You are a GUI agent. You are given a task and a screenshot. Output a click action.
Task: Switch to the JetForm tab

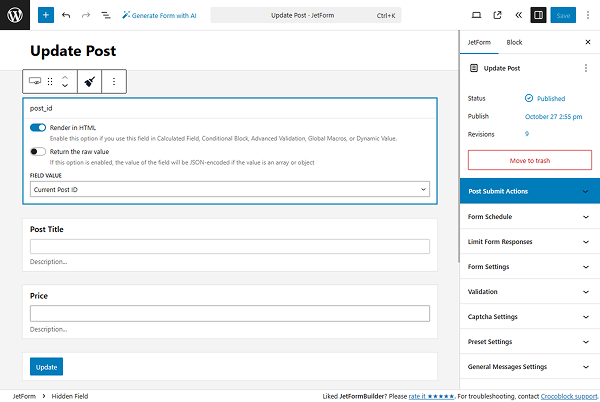(479, 42)
